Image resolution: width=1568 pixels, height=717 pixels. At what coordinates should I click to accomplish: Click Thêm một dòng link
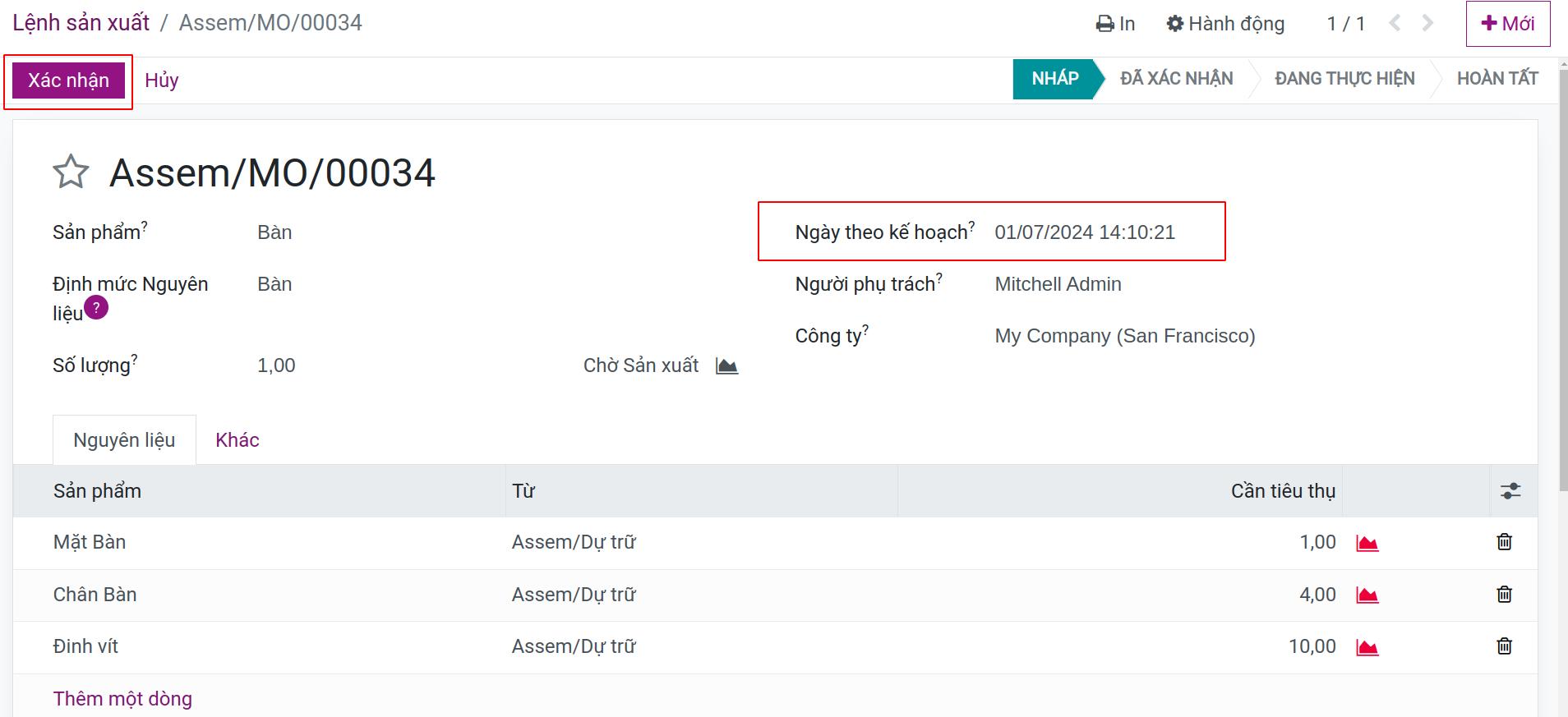coord(122,698)
